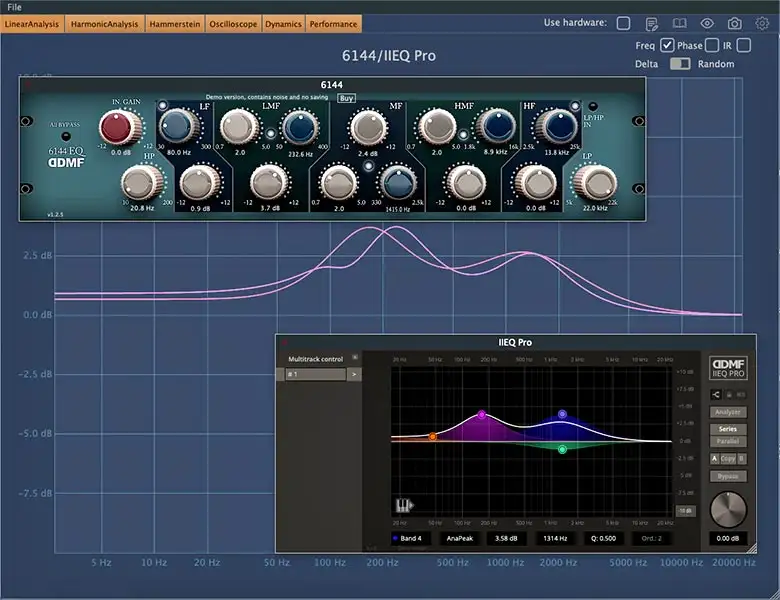
Task: Select multitrack entry # 1
Action: 315,374
